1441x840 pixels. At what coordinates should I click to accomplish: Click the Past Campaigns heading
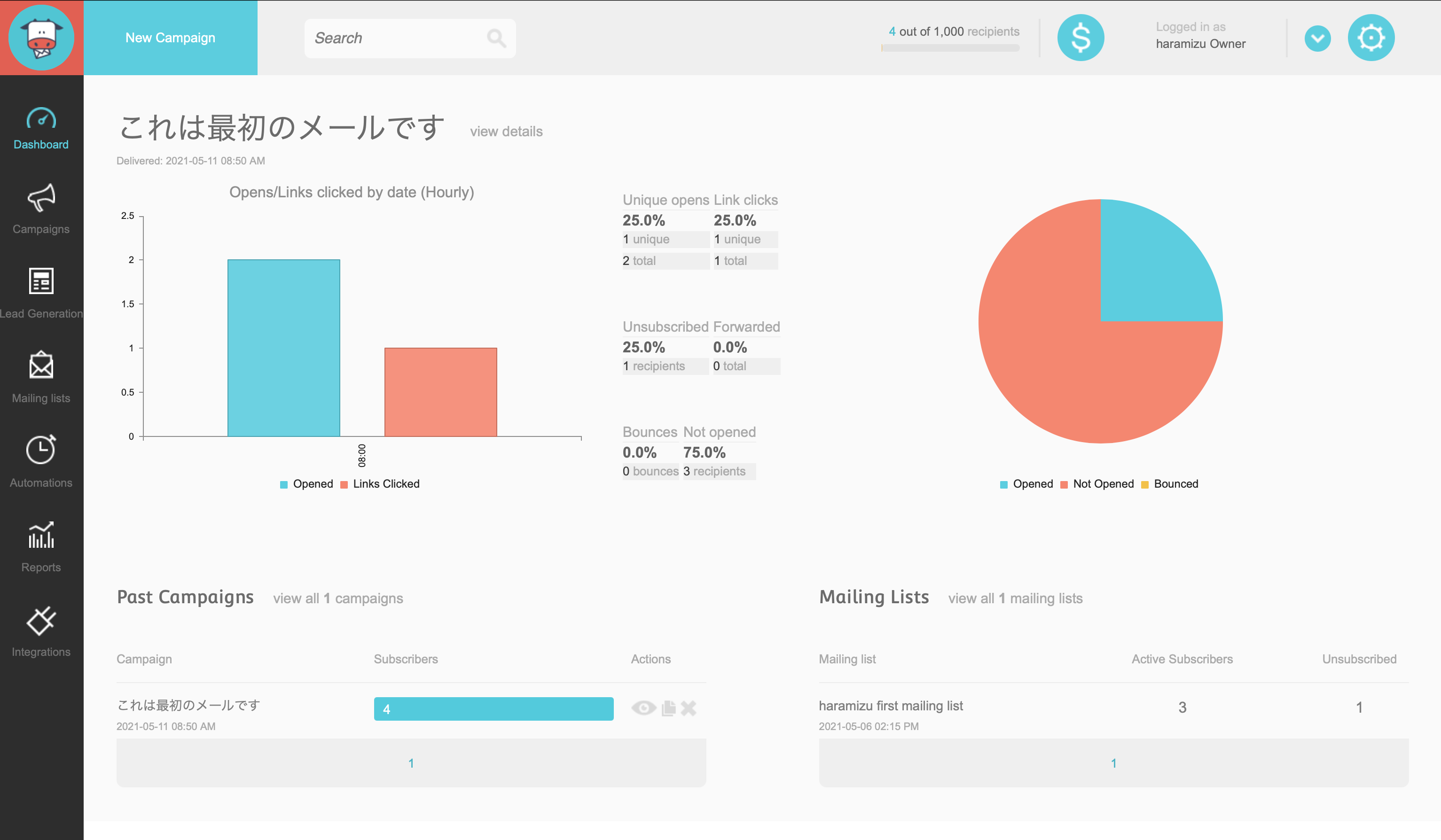[185, 597]
